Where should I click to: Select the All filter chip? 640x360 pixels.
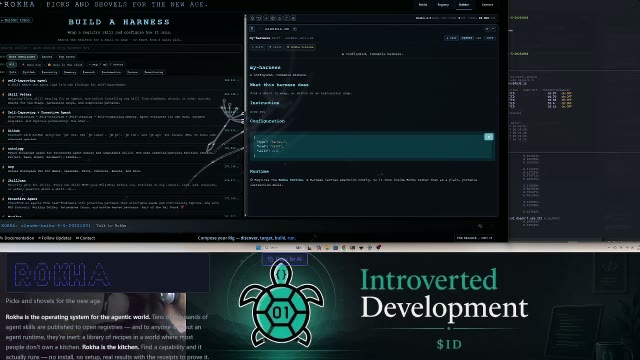click(12, 64)
